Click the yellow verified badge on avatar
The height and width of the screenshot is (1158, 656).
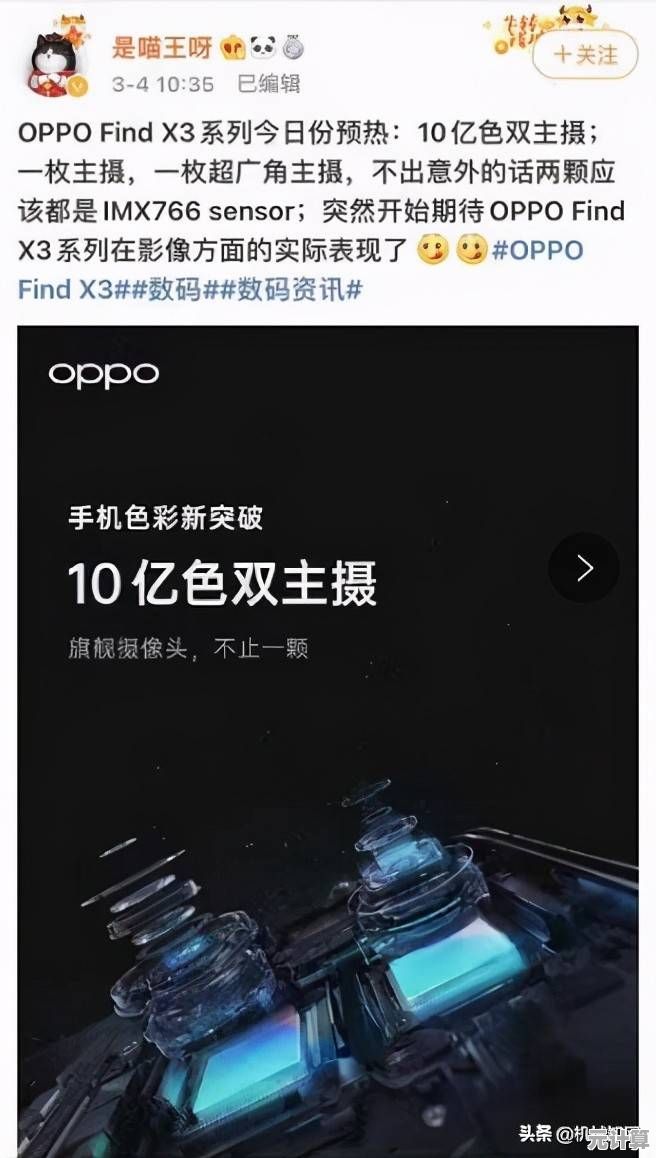click(x=79, y=86)
